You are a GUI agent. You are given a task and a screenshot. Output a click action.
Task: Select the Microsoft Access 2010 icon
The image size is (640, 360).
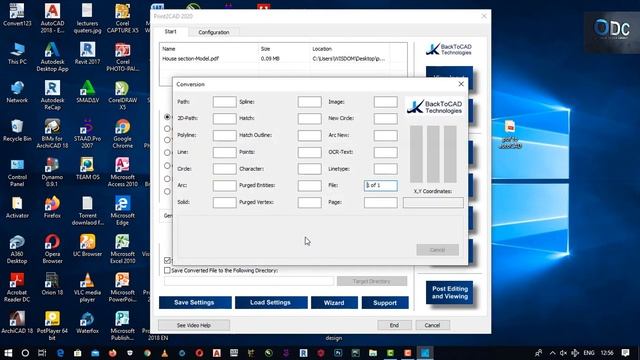(122, 171)
